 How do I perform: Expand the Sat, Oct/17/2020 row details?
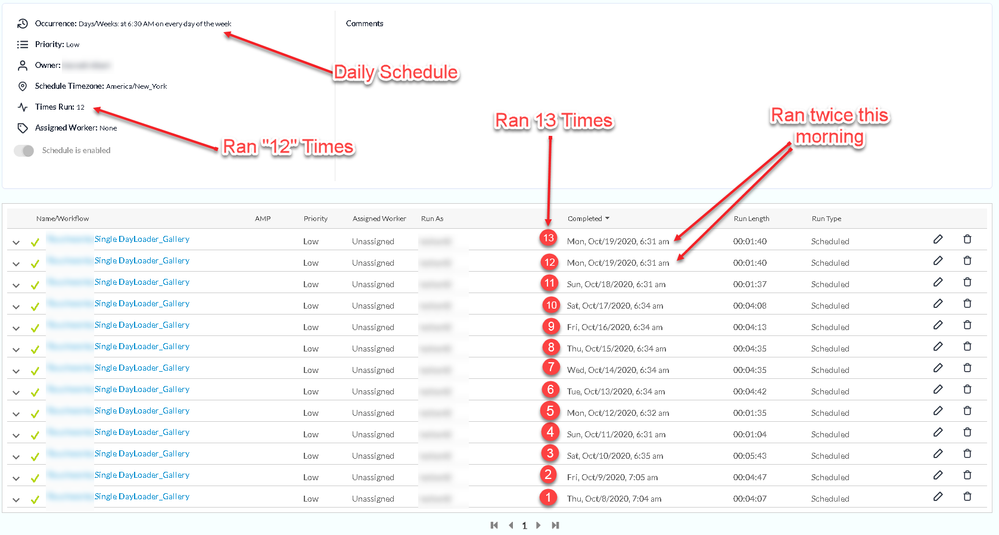tap(16, 307)
